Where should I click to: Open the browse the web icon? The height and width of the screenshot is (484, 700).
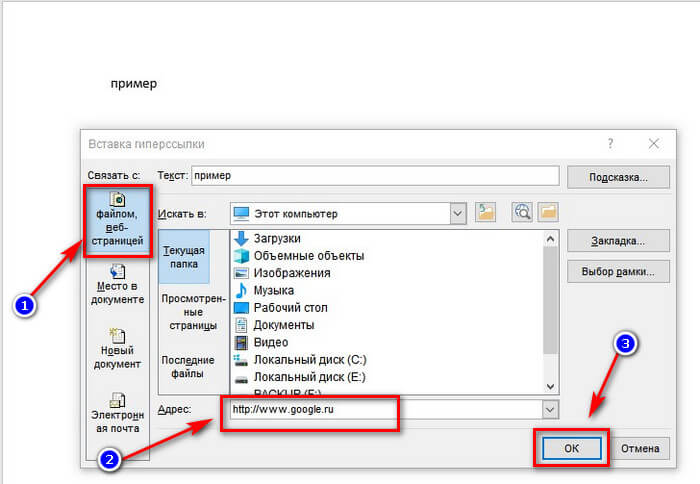click(x=521, y=213)
